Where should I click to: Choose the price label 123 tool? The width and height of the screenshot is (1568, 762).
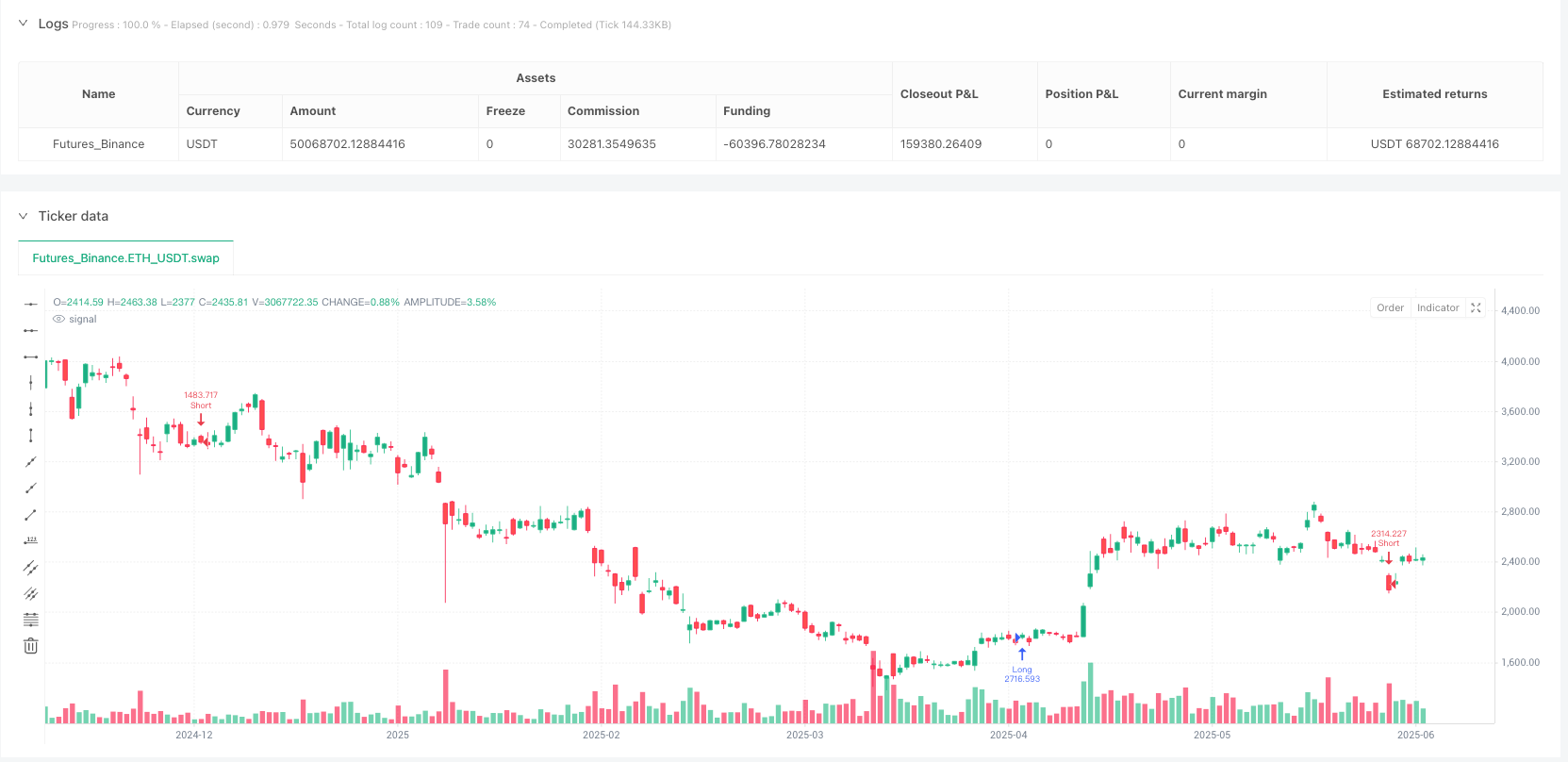30,540
